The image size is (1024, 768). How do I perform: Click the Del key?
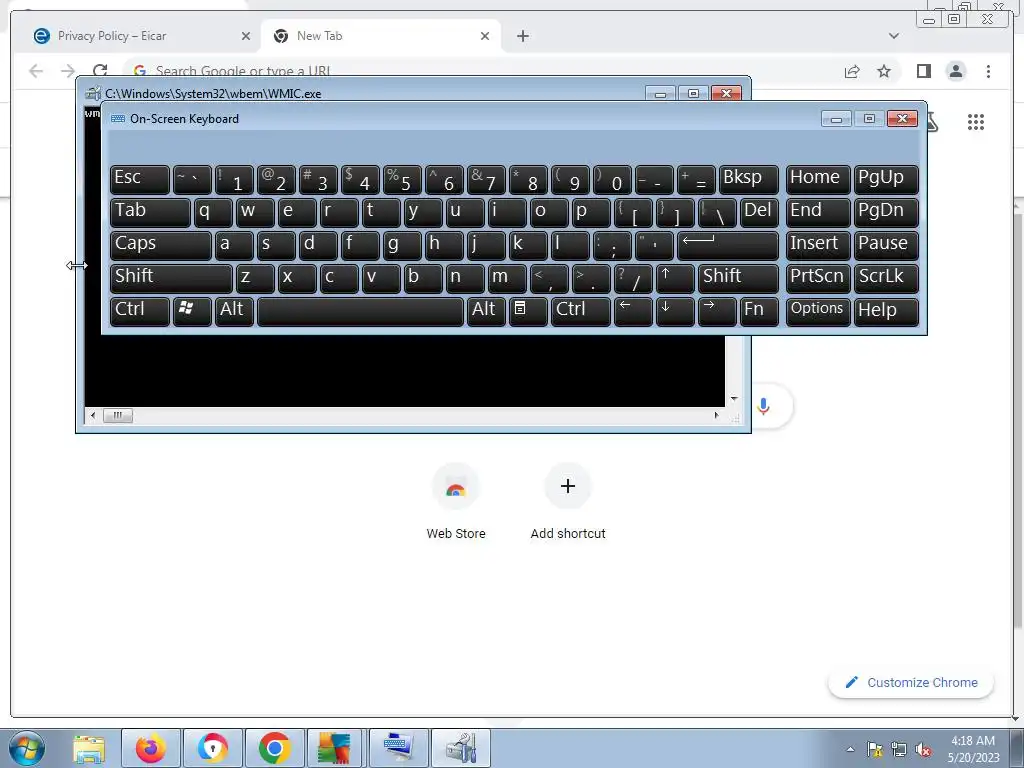click(760, 212)
